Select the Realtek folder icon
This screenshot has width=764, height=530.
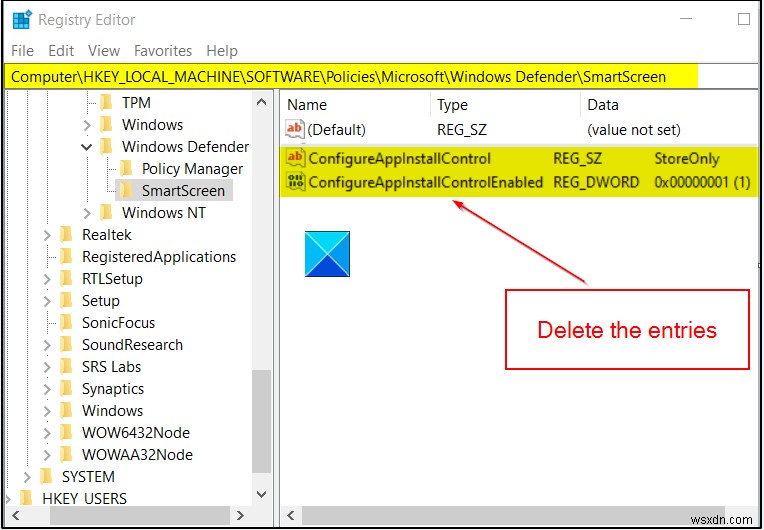(x=66, y=235)
